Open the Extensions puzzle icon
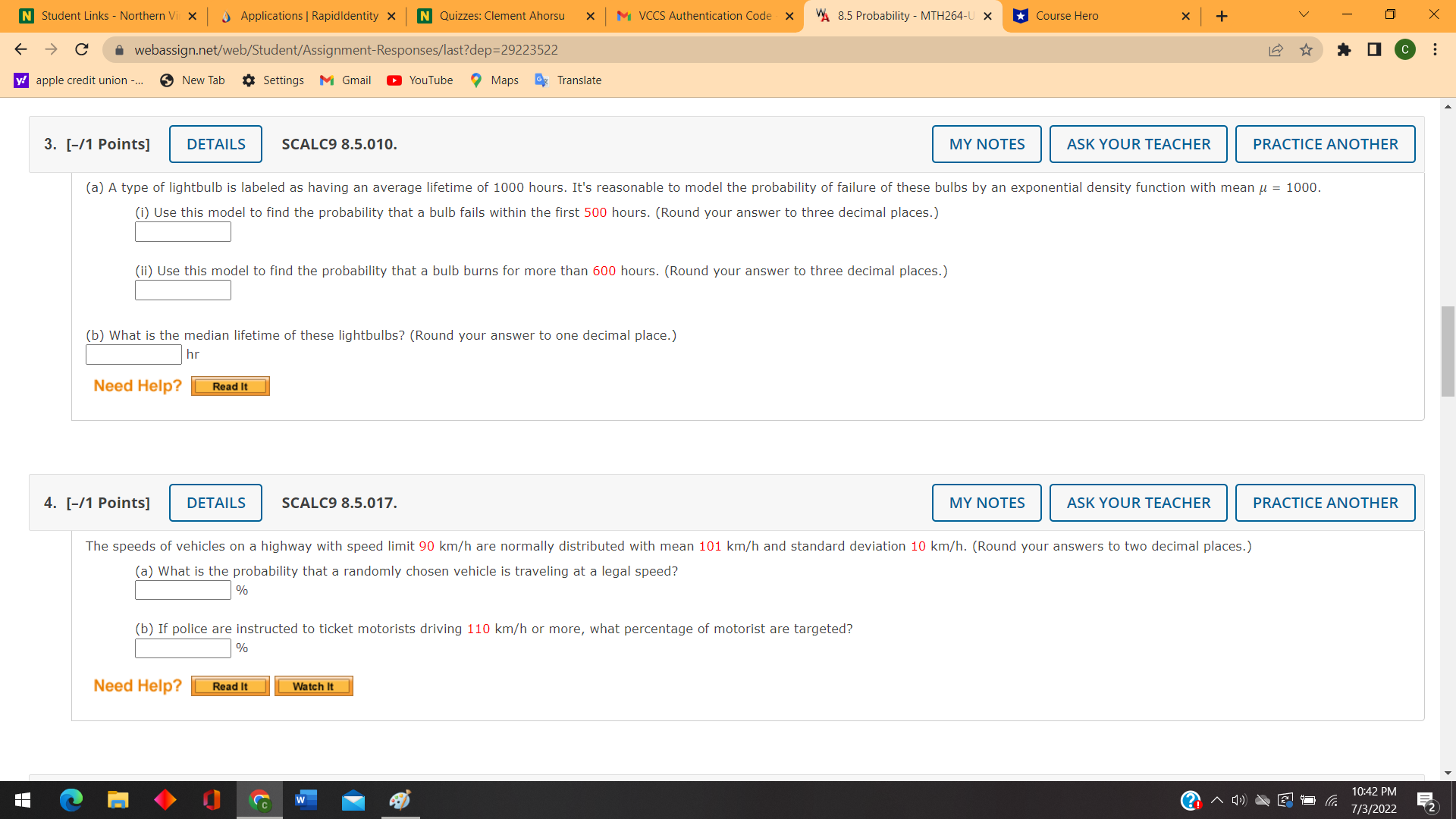The image size is (1456, 819). pos(1344,50)
